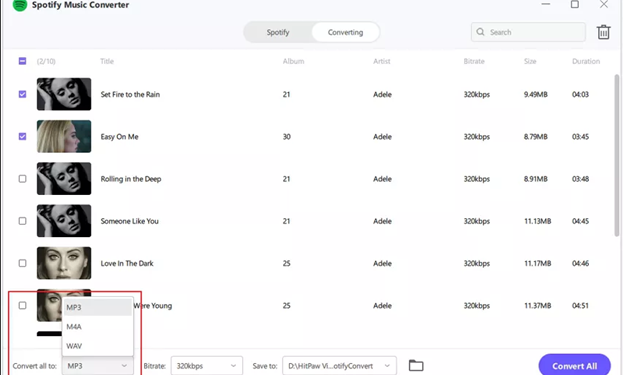Toggle the select-all checkbox in header

(22, 61)
